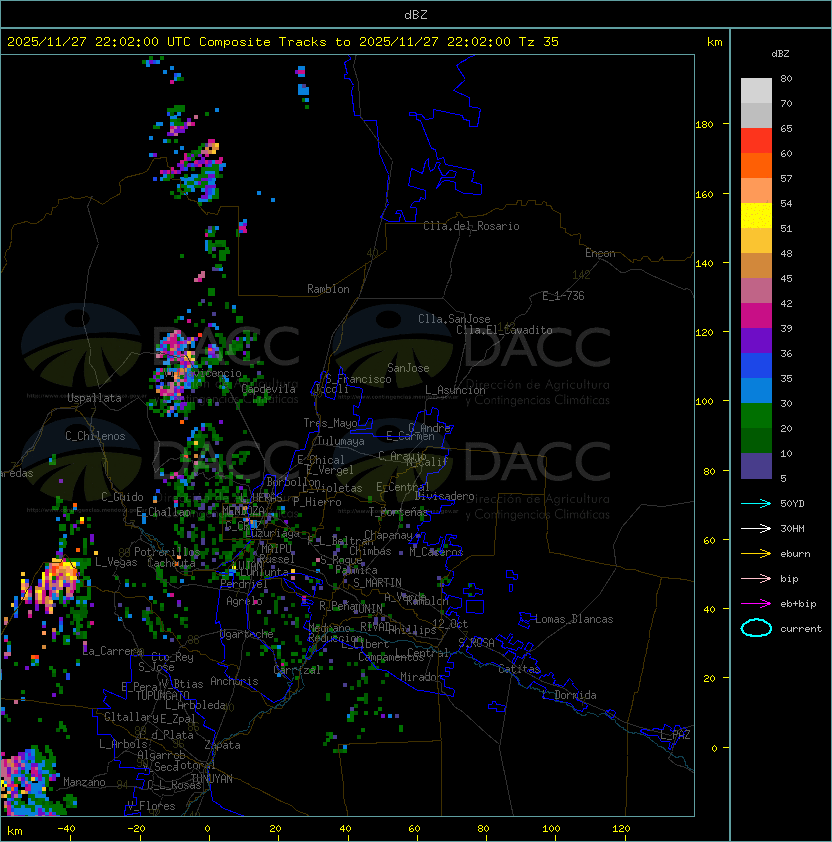
Task: Select the 57 dBZ light orange swatch
Action: [756, 191]
